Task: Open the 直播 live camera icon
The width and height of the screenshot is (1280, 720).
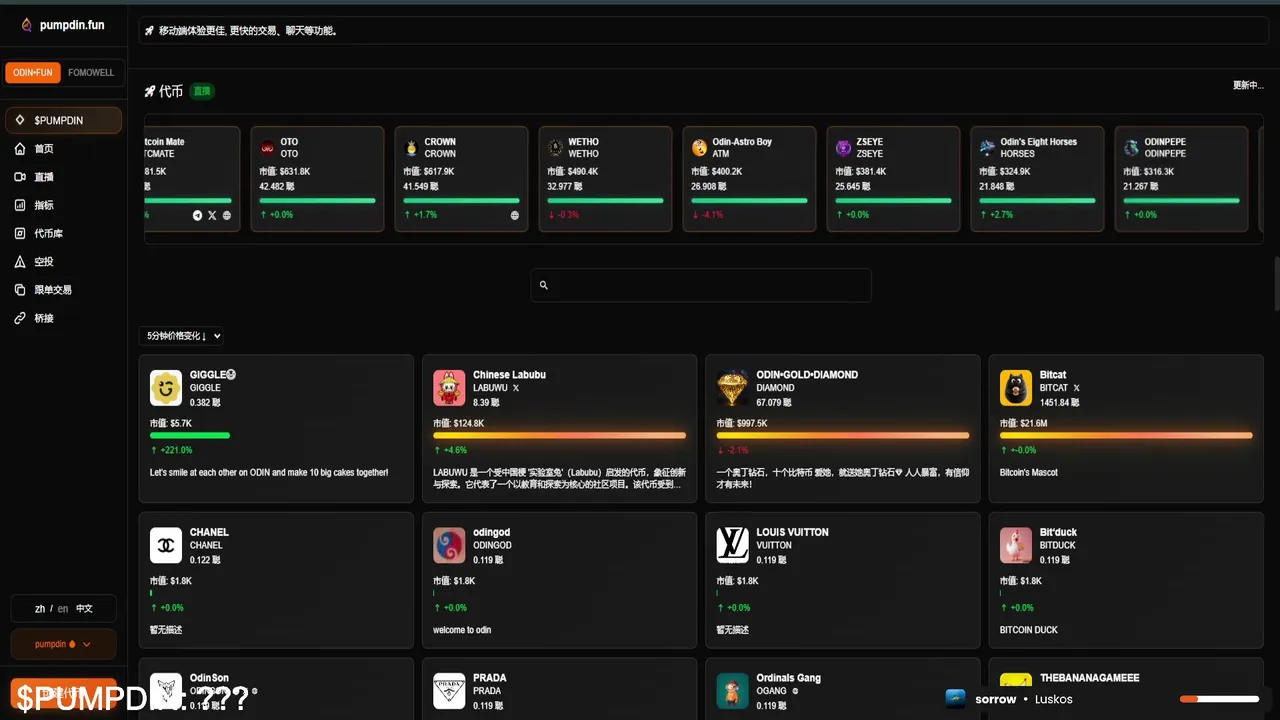Action: click(20, 177)
